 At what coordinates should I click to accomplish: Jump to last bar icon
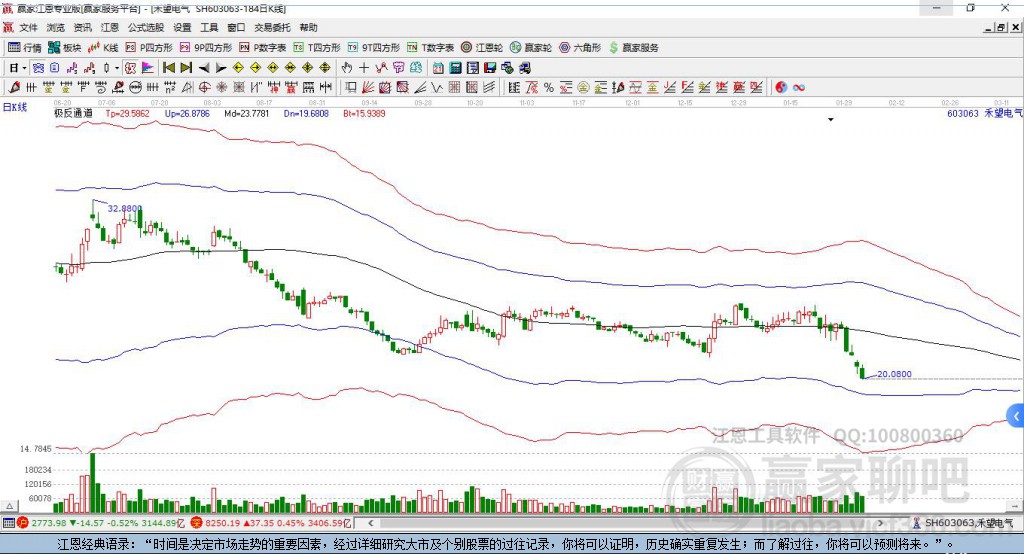pos(186,68)
